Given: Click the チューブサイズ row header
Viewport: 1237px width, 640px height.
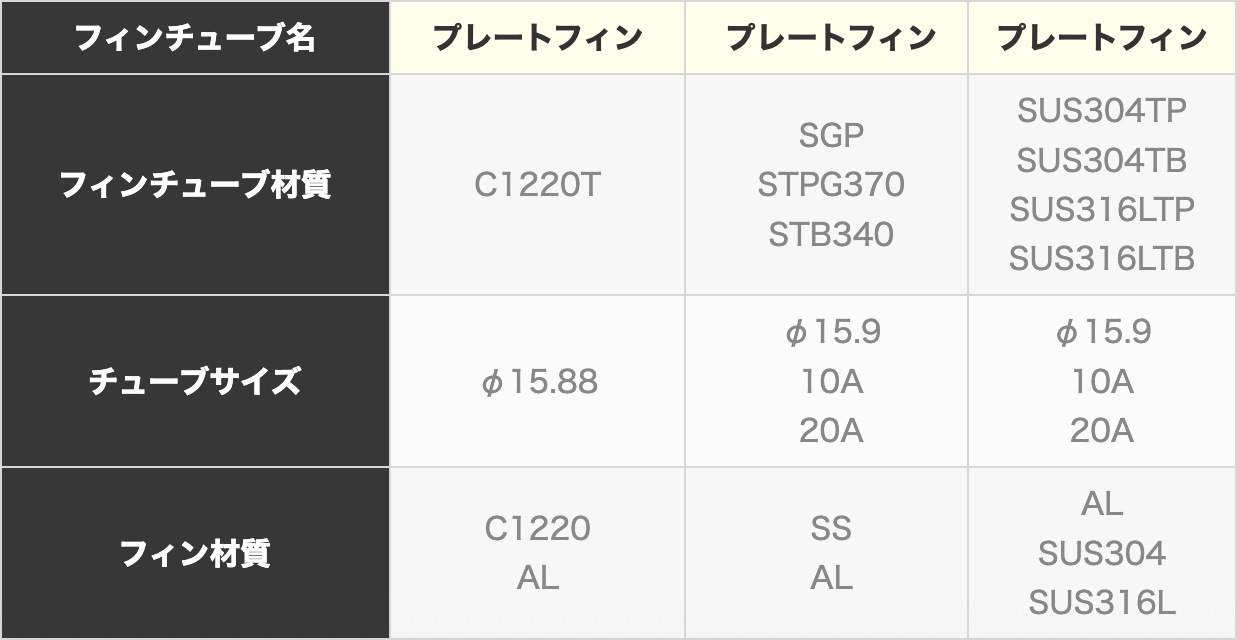Looking at the screenshot, I should (x=195, y=381).
